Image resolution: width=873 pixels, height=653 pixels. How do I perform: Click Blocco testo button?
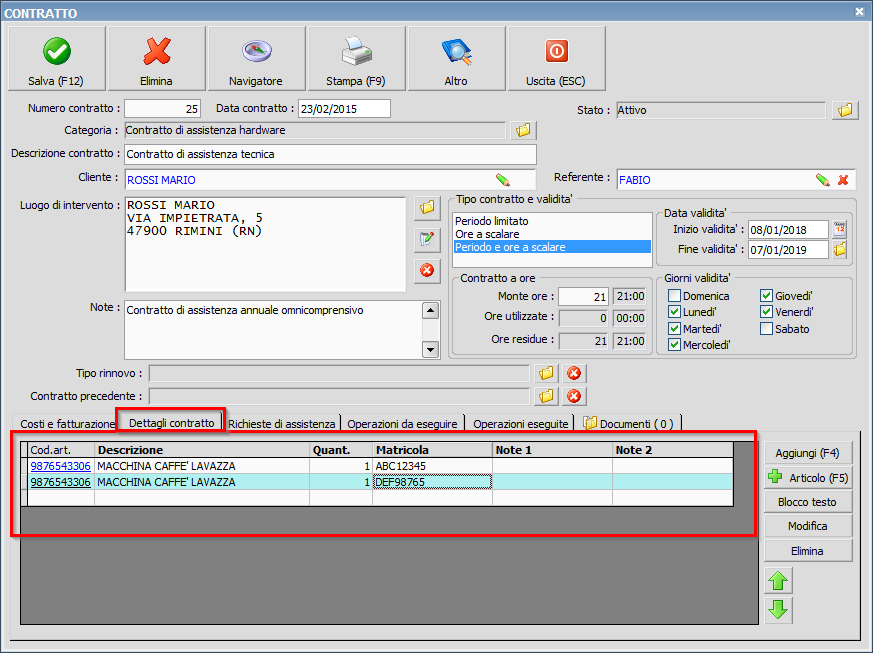(807, 502)
